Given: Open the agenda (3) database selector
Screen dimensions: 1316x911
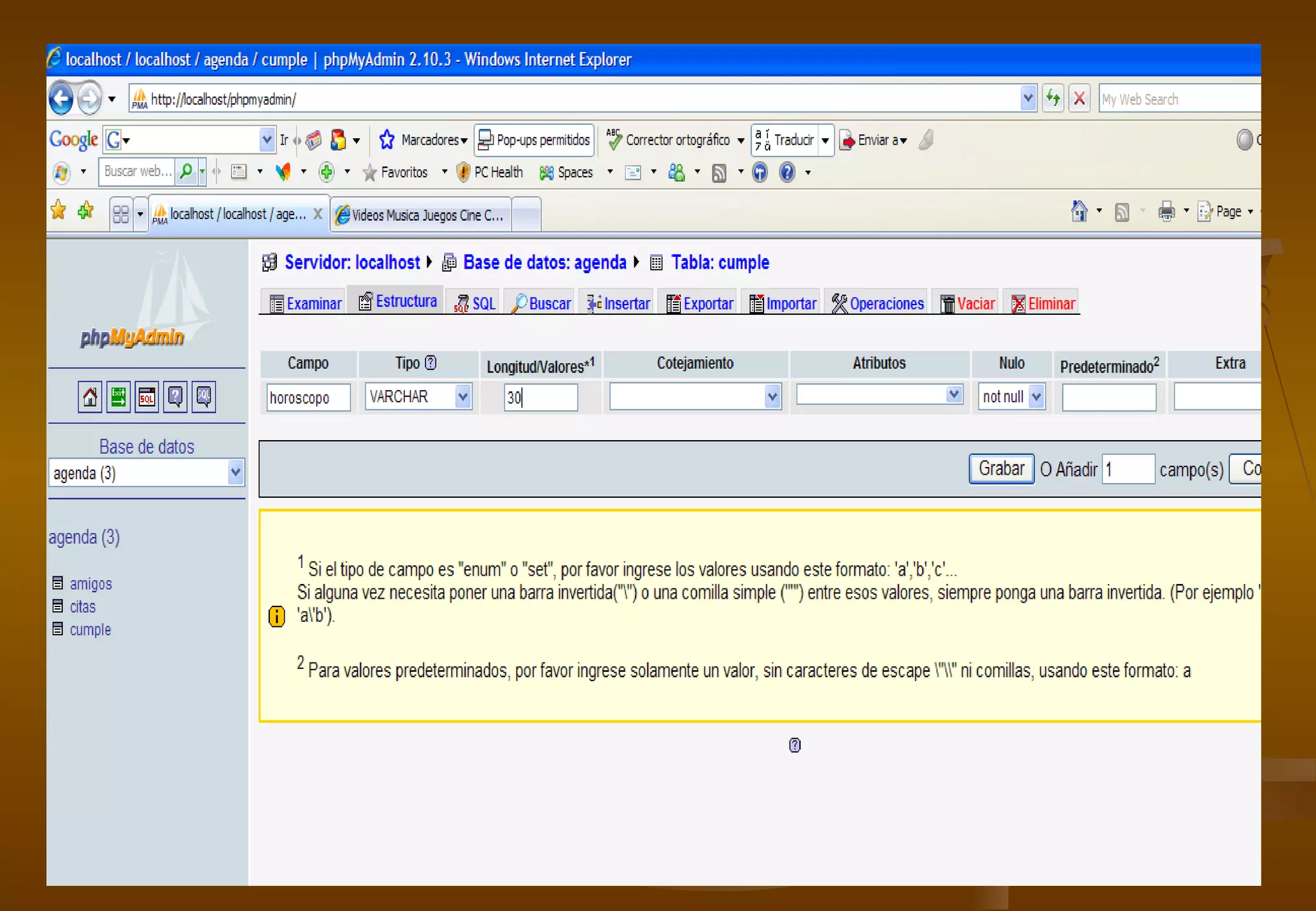Looking at the screenshot, I should (x=235, y=473).
